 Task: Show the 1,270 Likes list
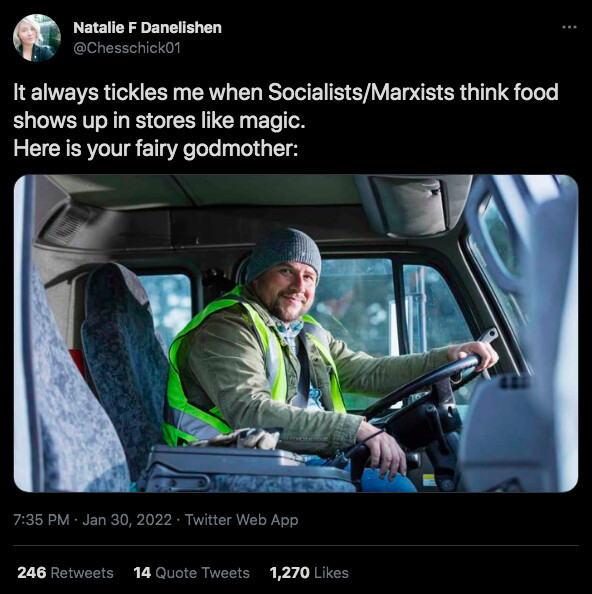pos(309,573)
